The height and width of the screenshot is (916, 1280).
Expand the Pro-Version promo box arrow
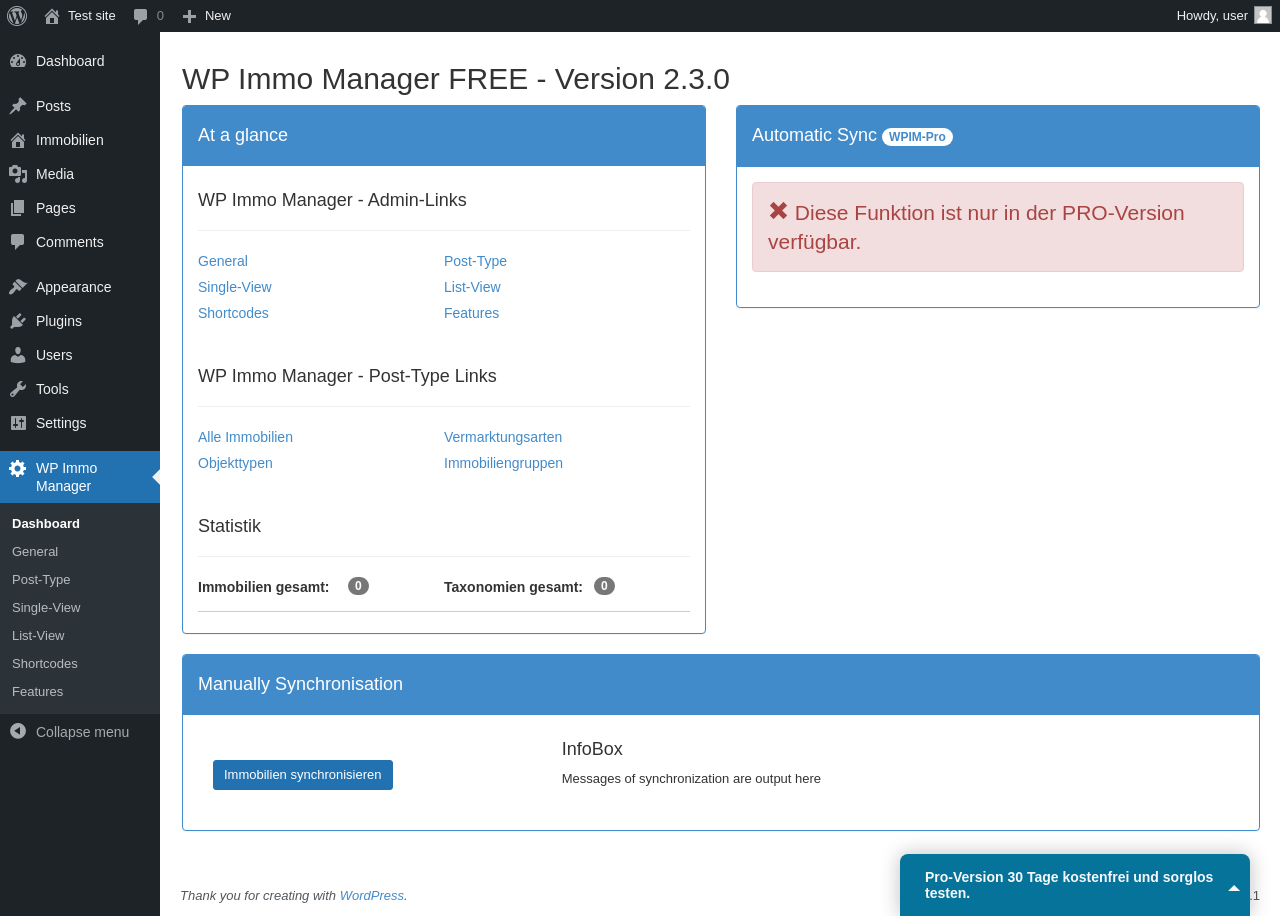pyautogui.click(x=1234, y=888)
